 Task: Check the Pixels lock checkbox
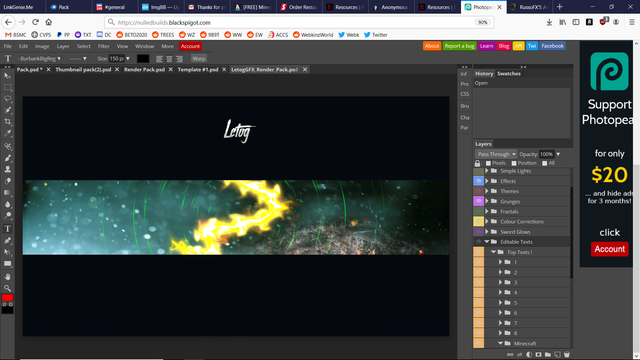coord(488,163)
